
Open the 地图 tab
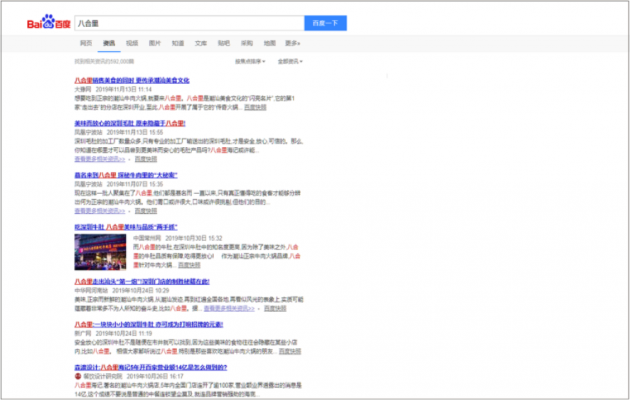(270, 44)
